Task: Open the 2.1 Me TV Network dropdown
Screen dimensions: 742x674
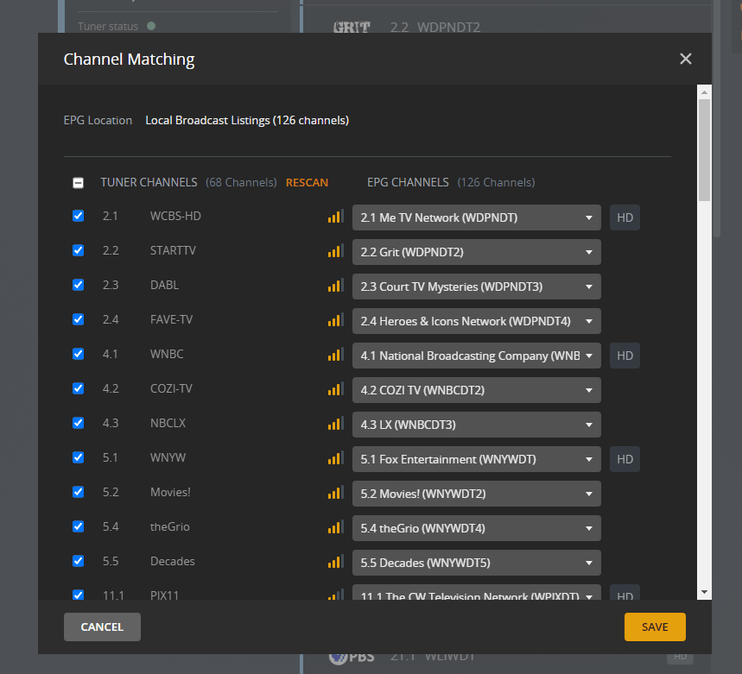Action: click(477, 218)
